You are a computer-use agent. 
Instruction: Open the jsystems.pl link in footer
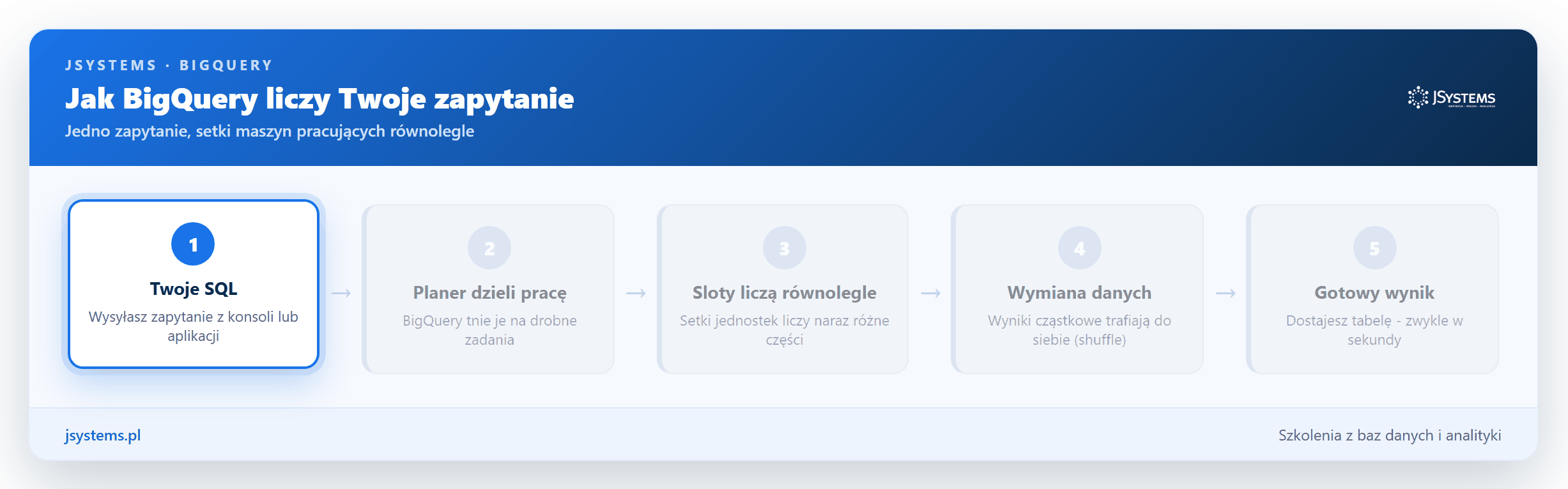pyautogui.click(x=103, y=435)
